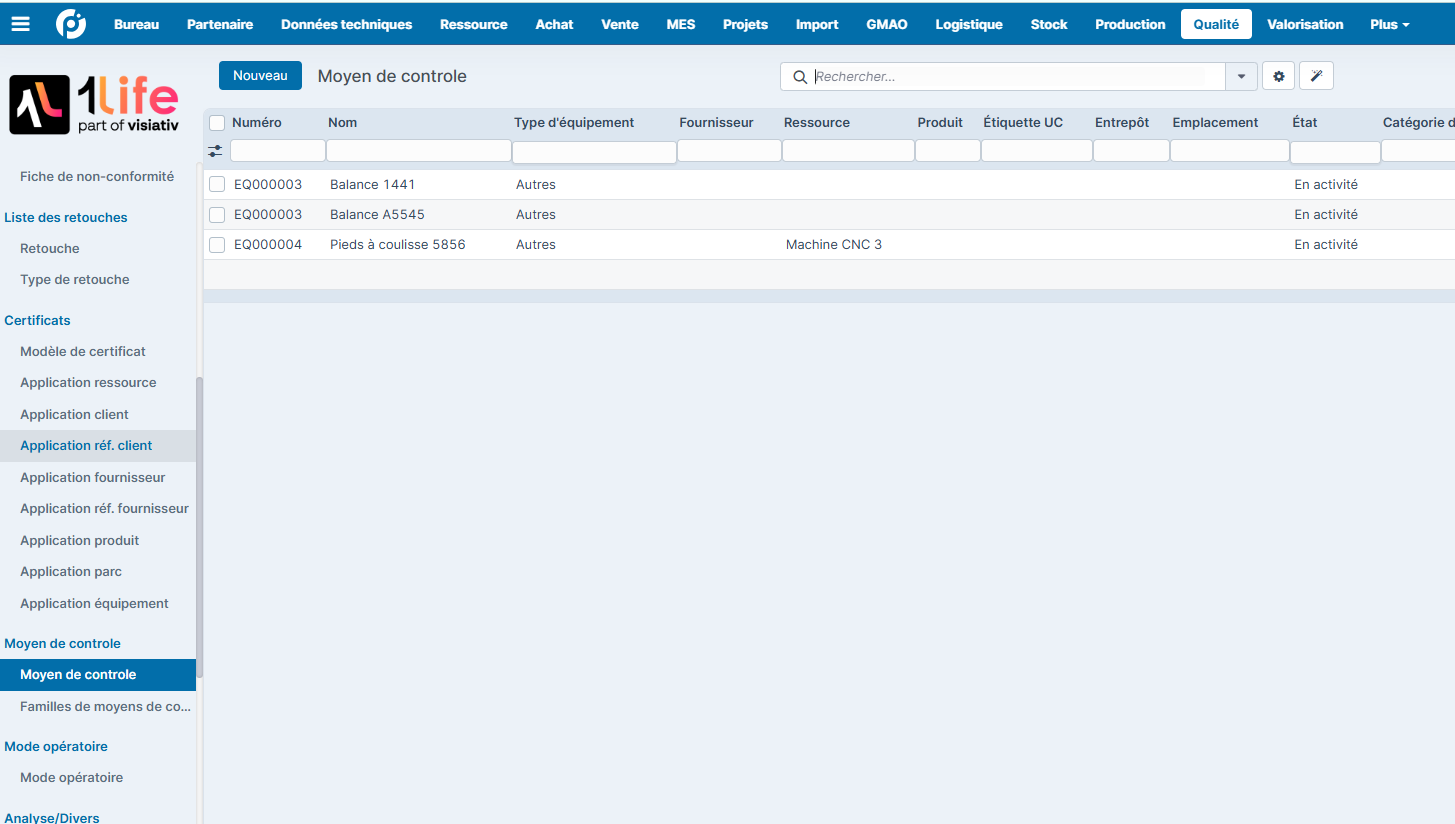Open Application parc
Image resolution: width=1455 pixels, height=824 pixels.
71,571
